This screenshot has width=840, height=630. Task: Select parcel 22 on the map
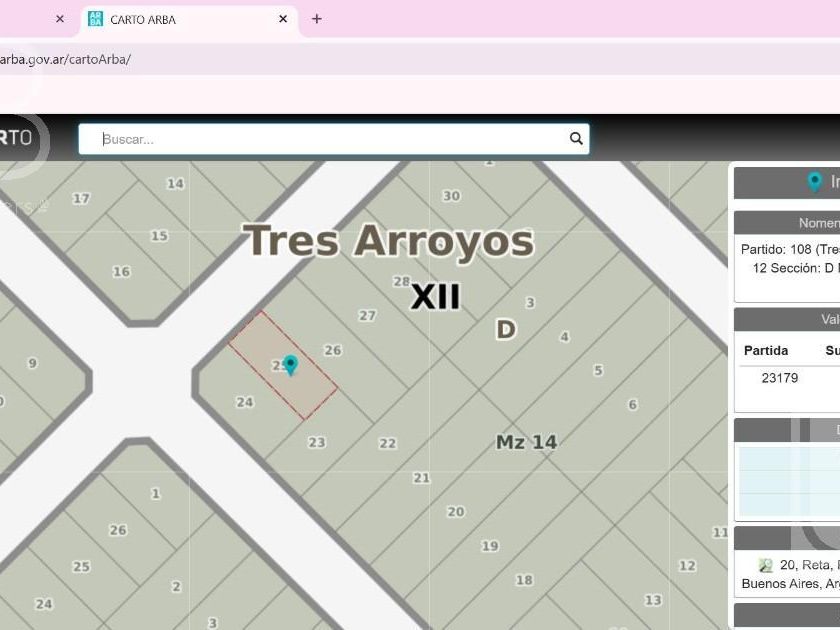pos(387,444)
